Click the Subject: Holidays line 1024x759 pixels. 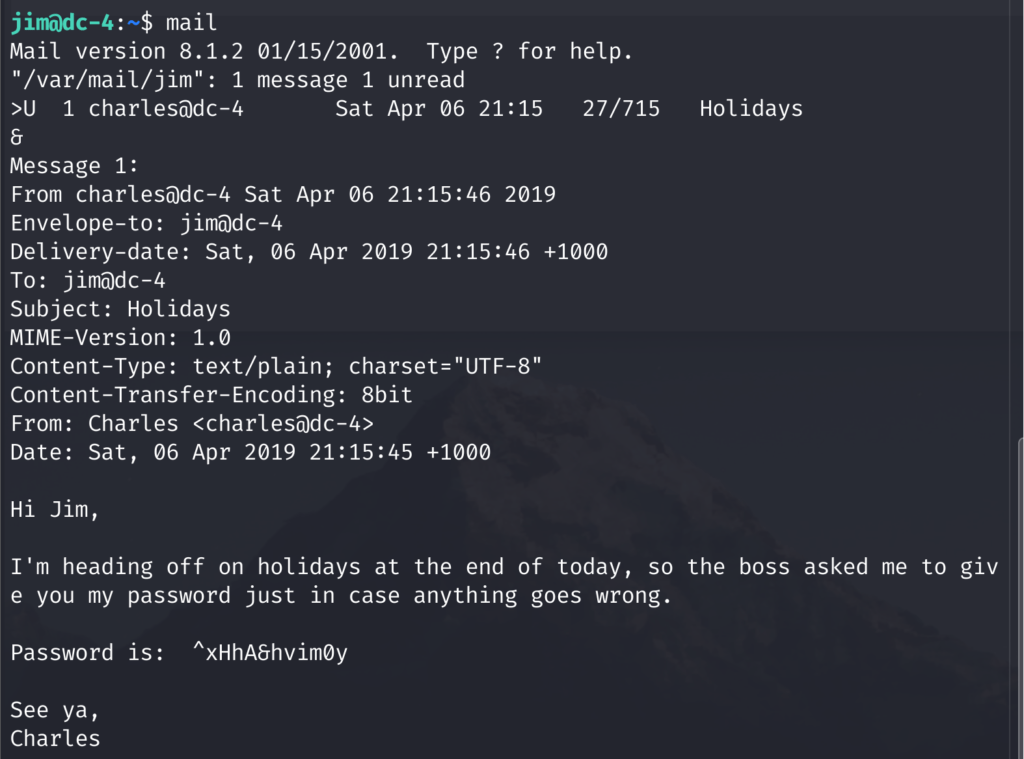(120, 309)
